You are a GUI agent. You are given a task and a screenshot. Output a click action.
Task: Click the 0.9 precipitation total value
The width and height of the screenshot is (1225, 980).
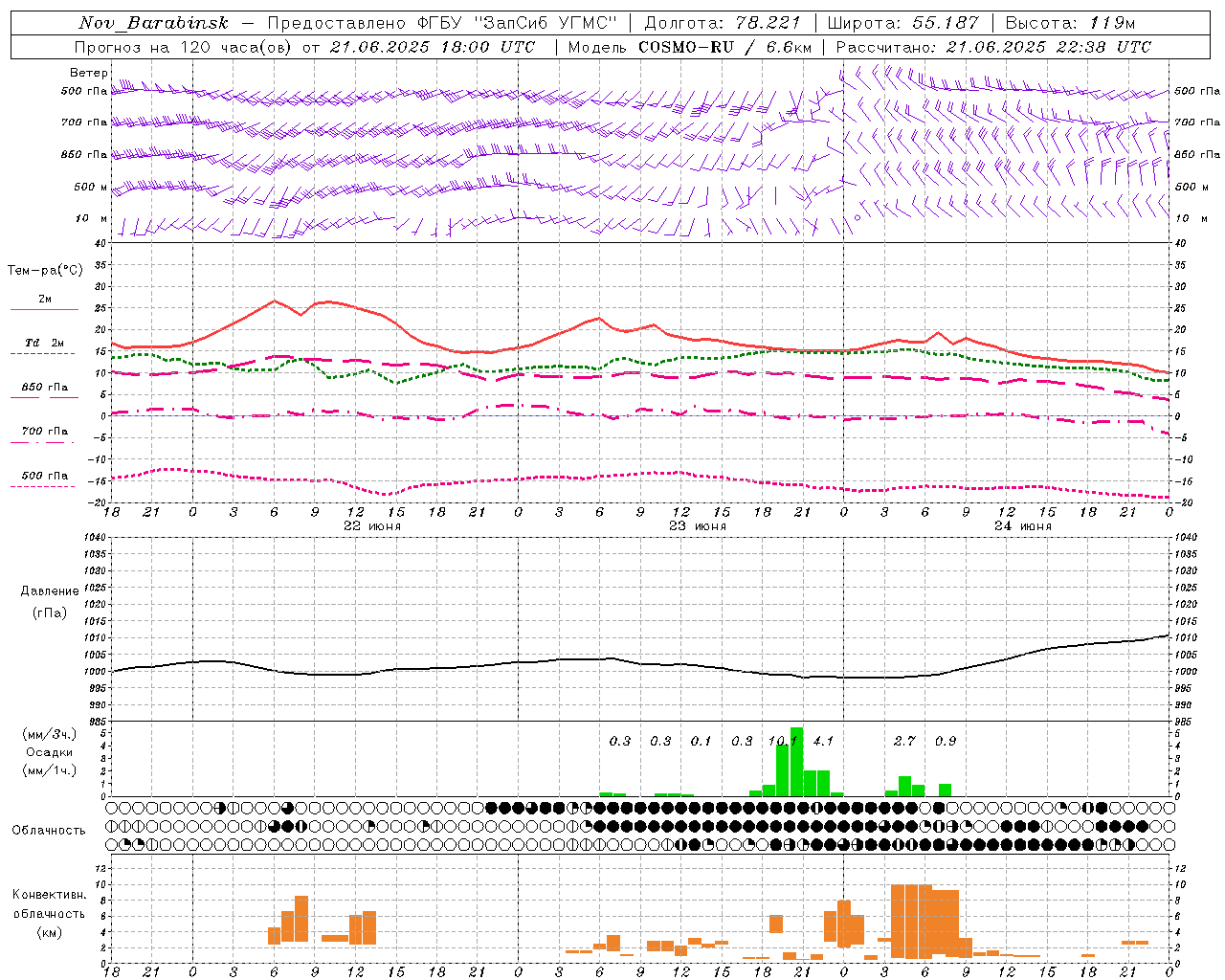946,741
